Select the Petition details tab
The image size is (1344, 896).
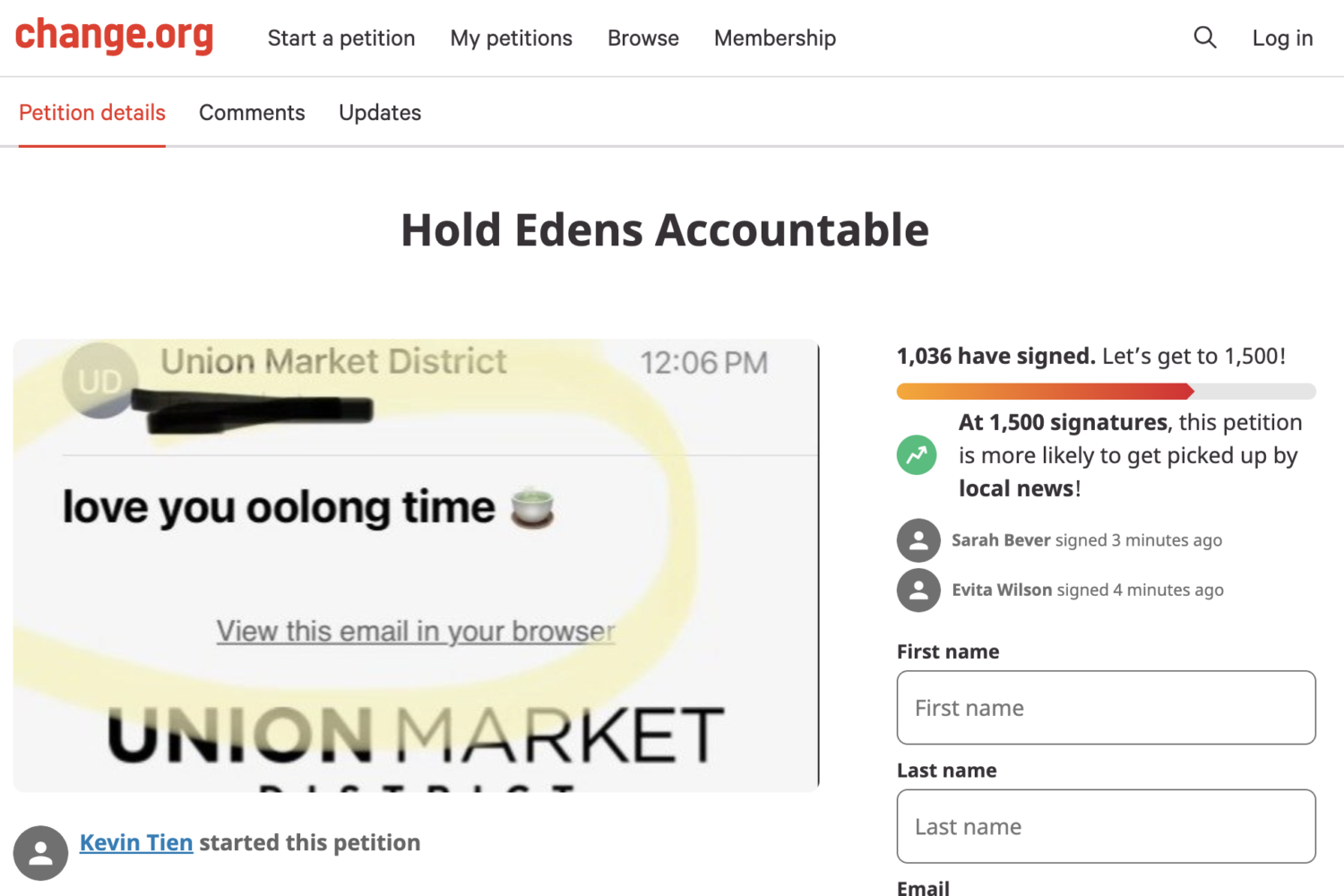[92, 113]
